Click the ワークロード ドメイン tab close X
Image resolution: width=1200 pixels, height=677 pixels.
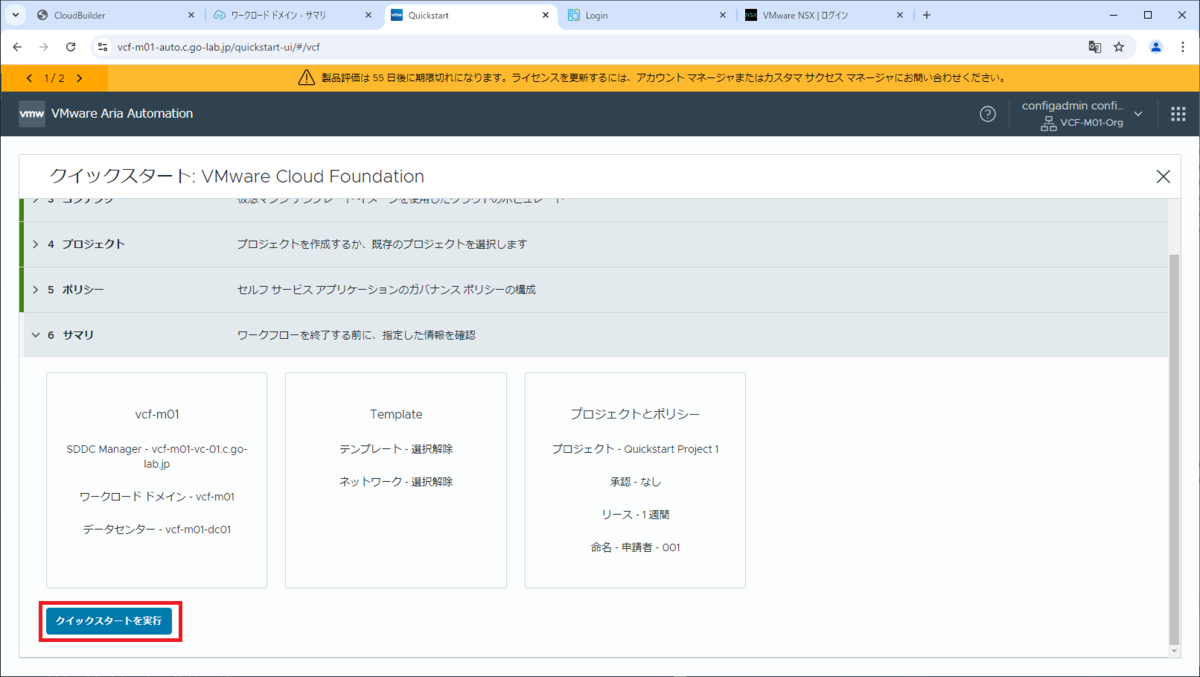[369, 15]
